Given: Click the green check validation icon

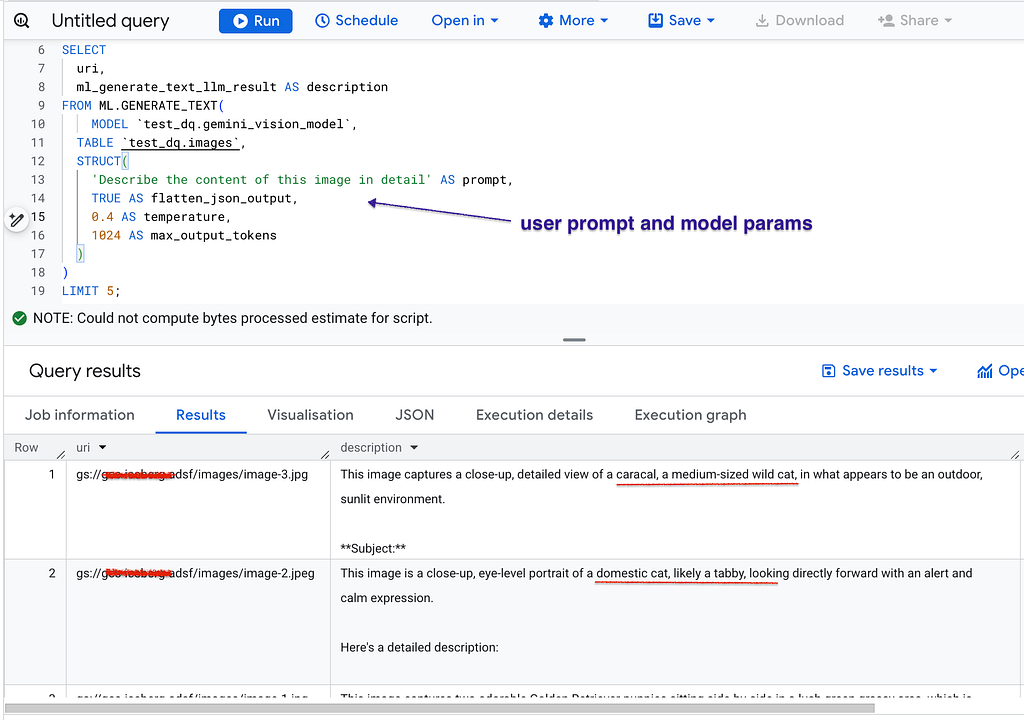Looking at the screenshot, I should click(20, 318).
